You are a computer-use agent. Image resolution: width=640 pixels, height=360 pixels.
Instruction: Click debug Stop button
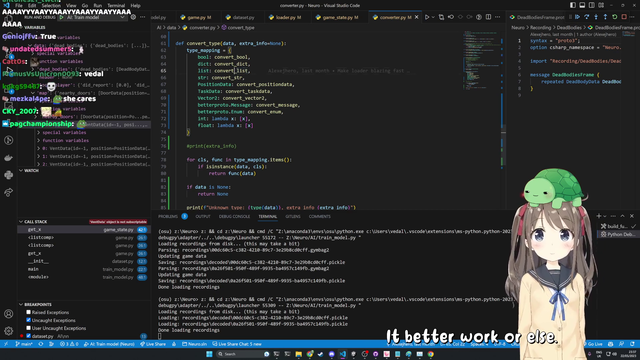624,17
